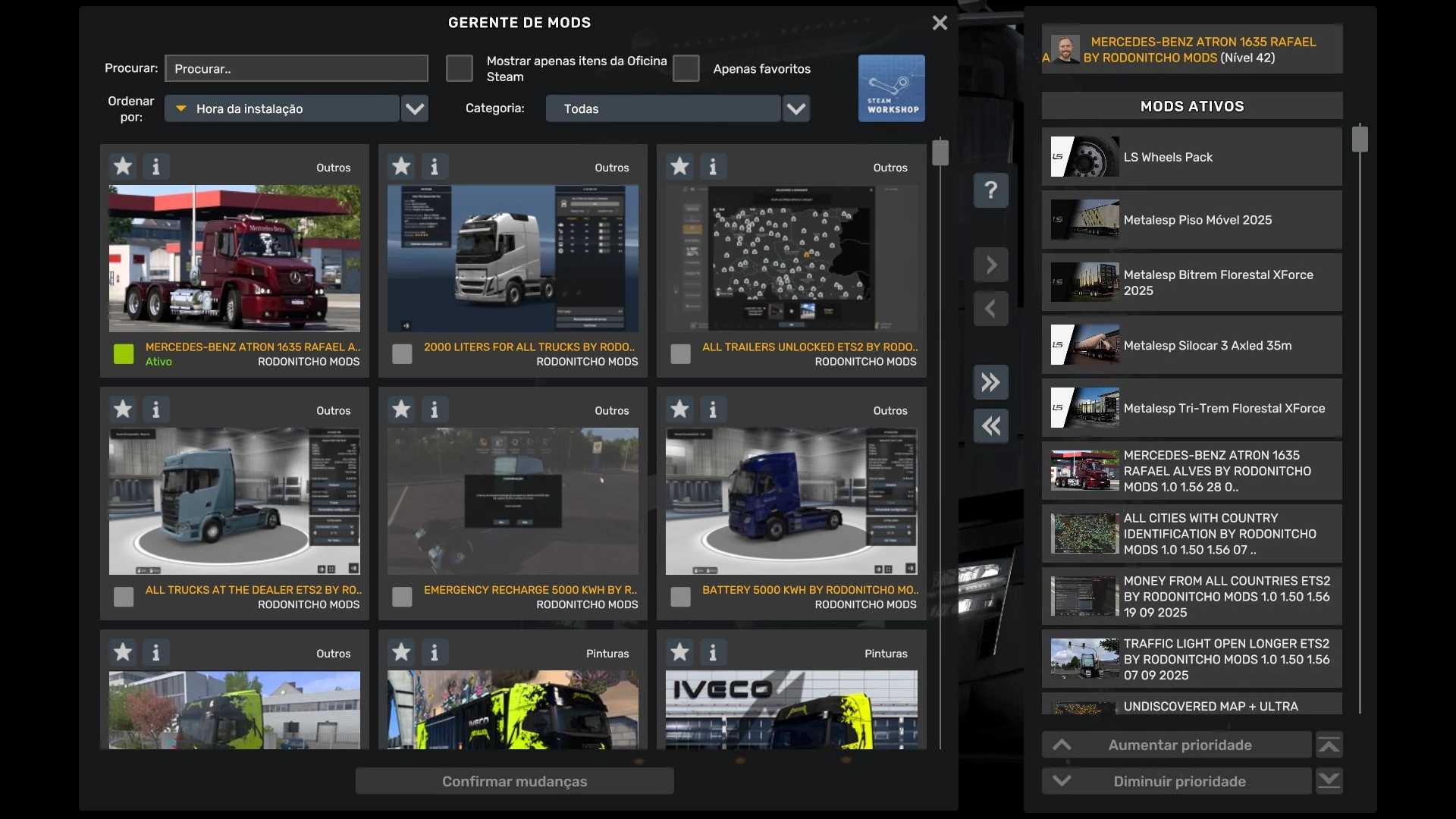This screenshot has height=819, width=1456.
Task: Favorite the Mercedes-Benz Atron 1635 mod star
Action: coord(123,166)
